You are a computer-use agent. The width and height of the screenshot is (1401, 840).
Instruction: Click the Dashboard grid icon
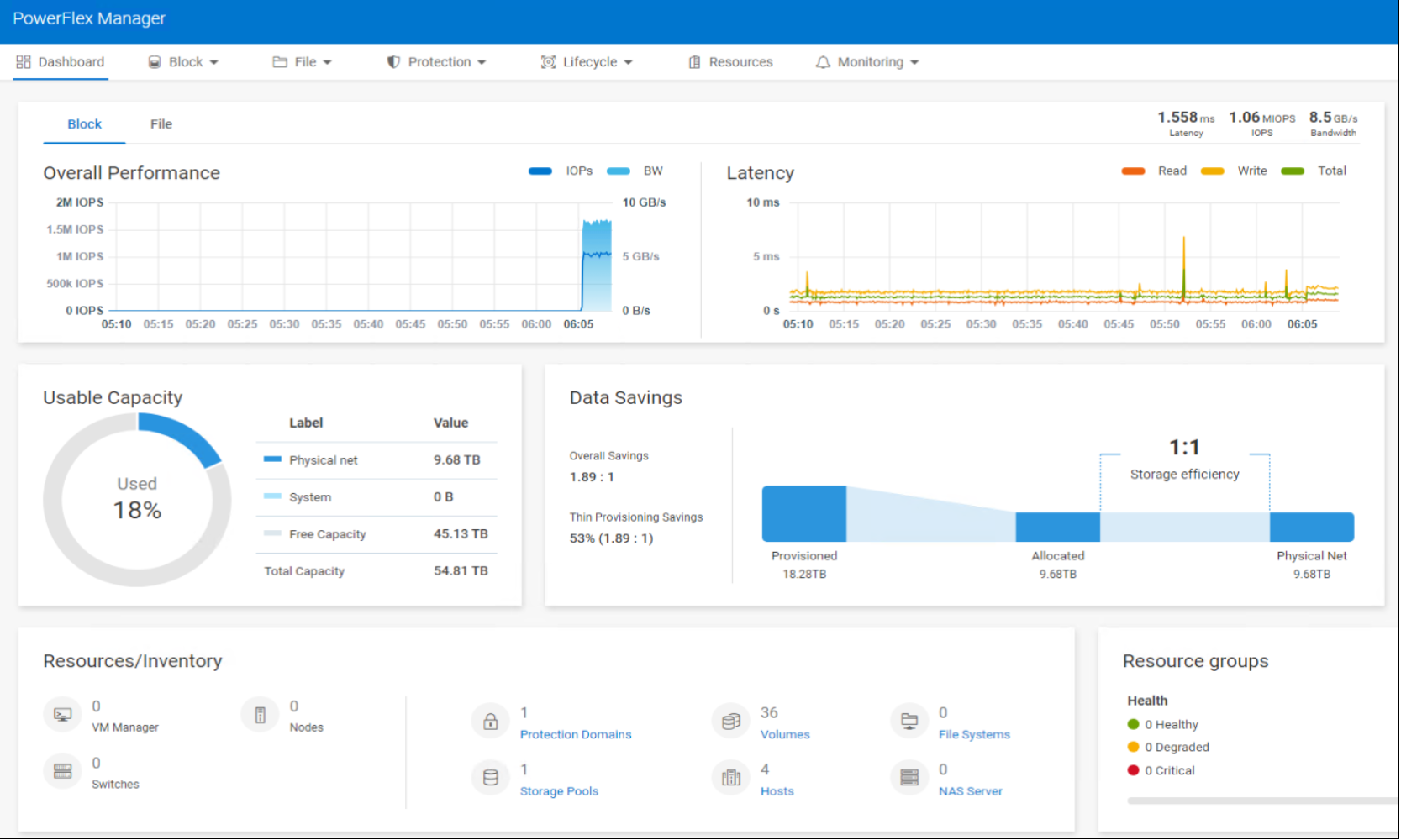pos(24,62)
